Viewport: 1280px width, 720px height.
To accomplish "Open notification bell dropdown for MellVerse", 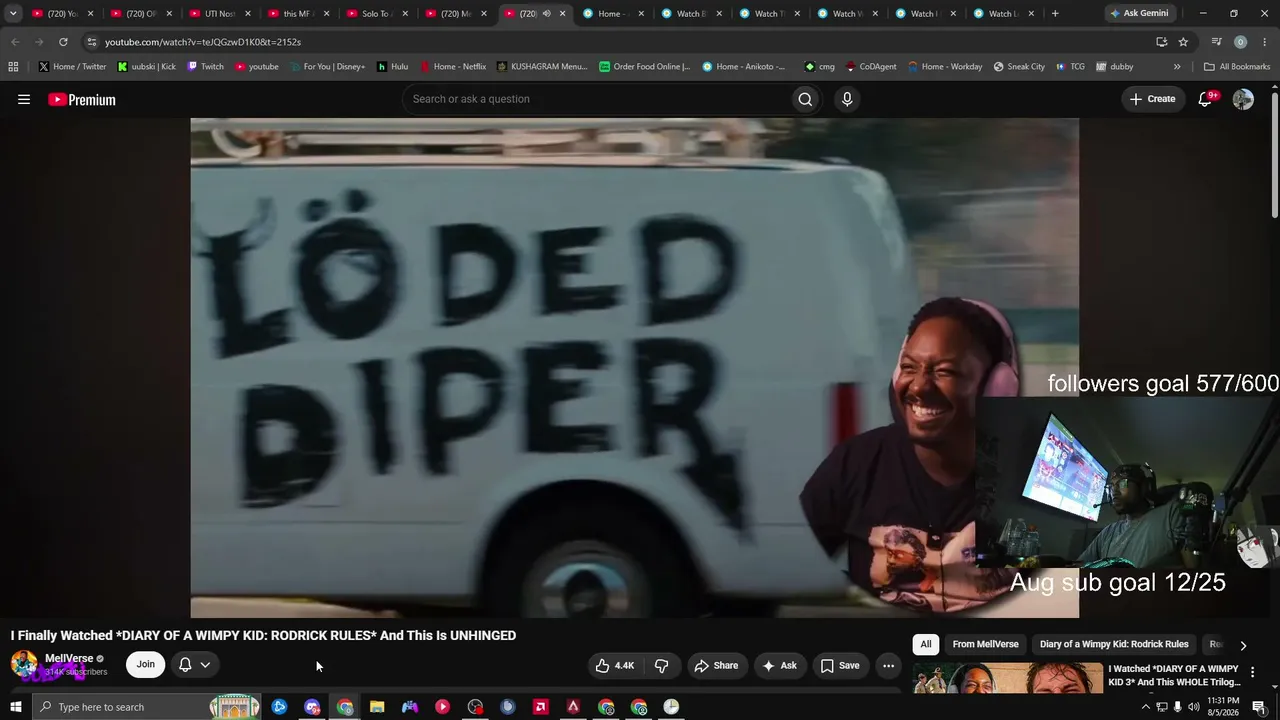I will click(x=195, y=664).
